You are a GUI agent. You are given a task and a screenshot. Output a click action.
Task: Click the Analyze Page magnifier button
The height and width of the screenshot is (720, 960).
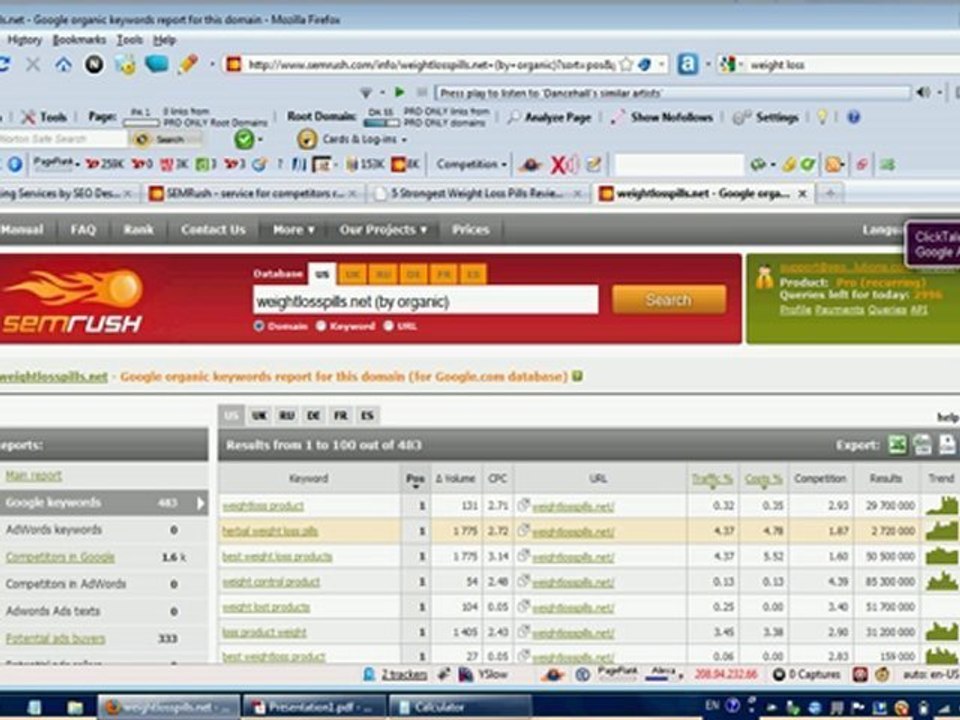(550, 117)
